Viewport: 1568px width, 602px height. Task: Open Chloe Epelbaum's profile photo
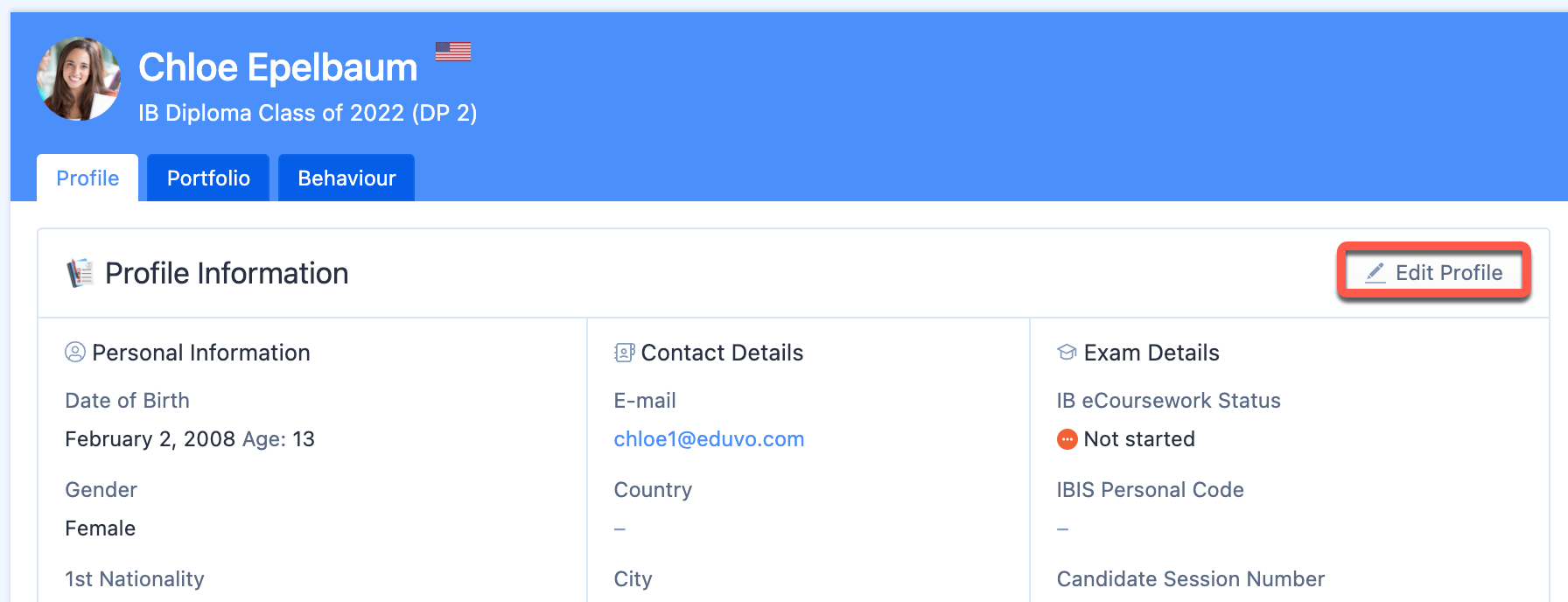[79, 79]
